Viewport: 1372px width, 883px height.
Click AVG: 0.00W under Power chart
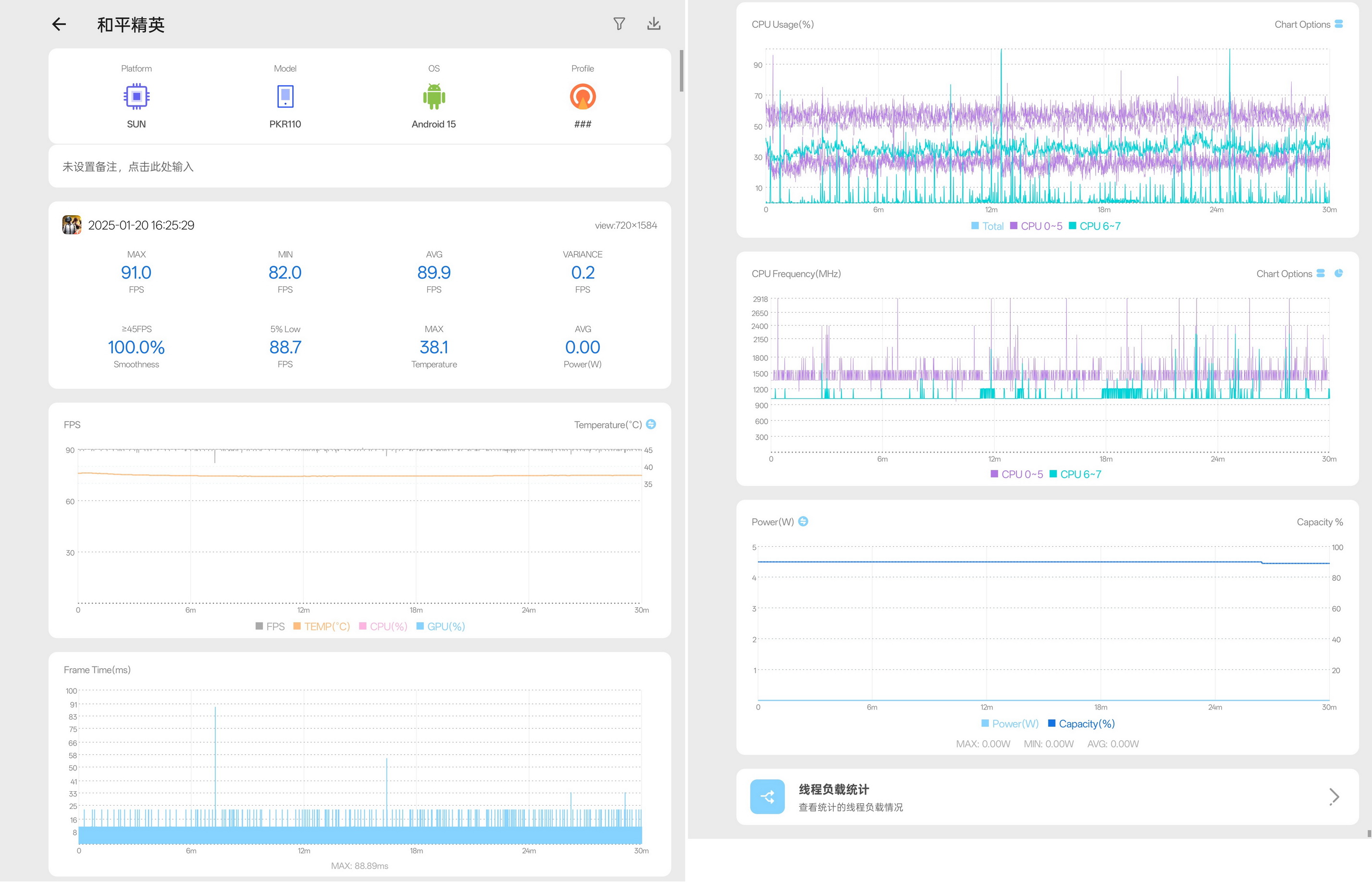pyautogui.click(x=1113, y=744)
